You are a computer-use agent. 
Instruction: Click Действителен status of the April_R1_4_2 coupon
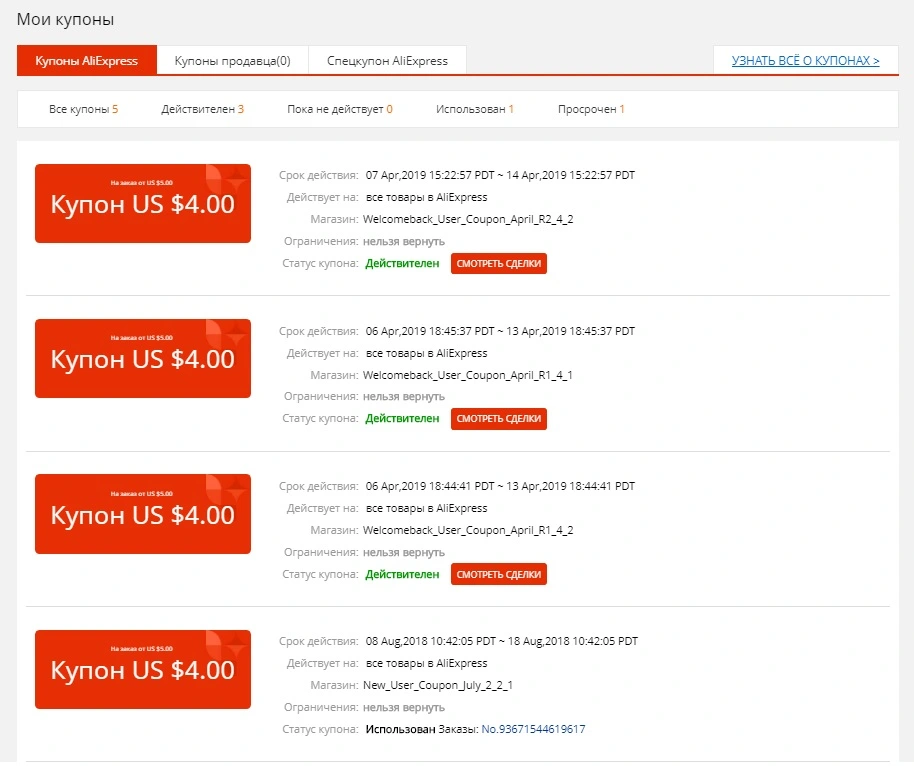coord(402,574)
